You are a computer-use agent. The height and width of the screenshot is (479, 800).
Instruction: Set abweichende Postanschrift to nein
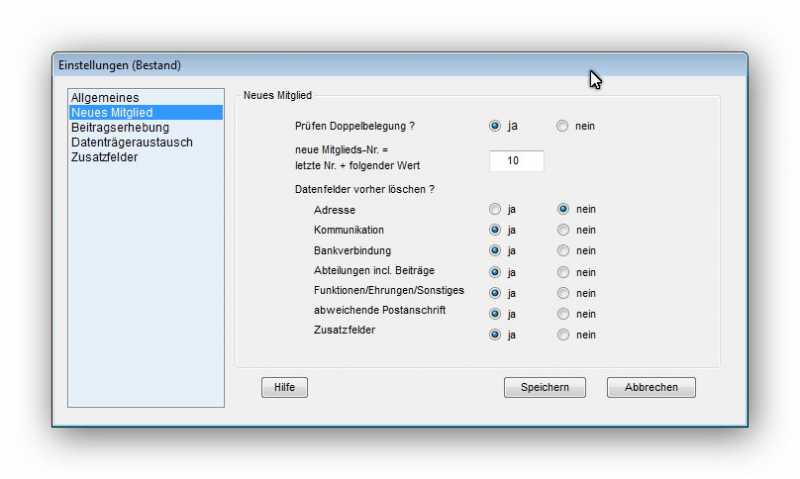click(x=563, y=314)
